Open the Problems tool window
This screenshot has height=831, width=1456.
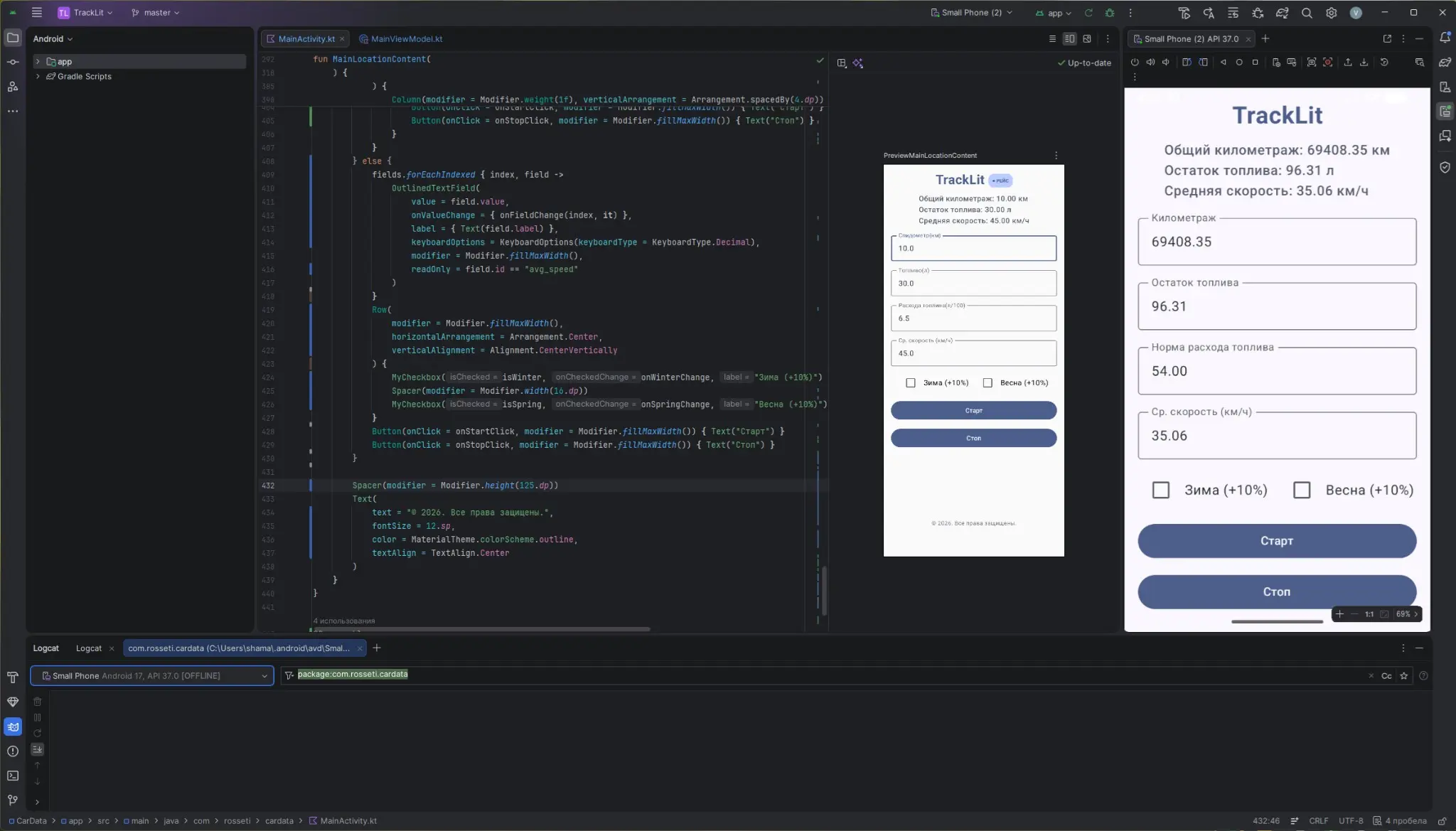13,751
